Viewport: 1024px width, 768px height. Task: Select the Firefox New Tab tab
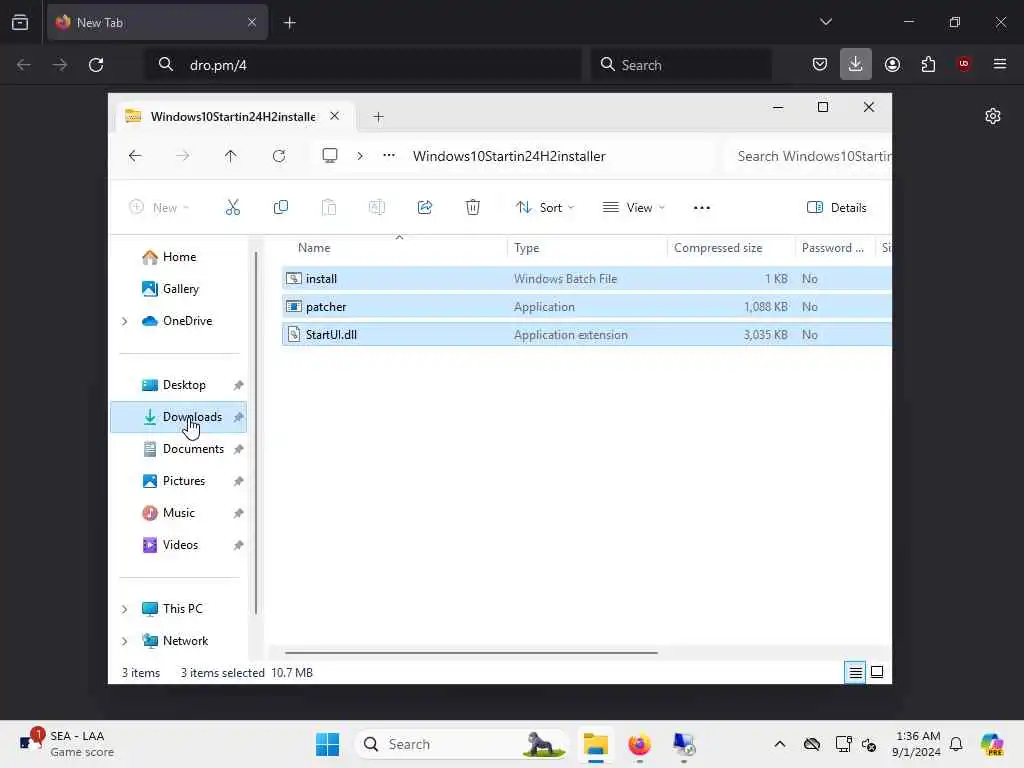pyautogui.click(x=157, y=22)
